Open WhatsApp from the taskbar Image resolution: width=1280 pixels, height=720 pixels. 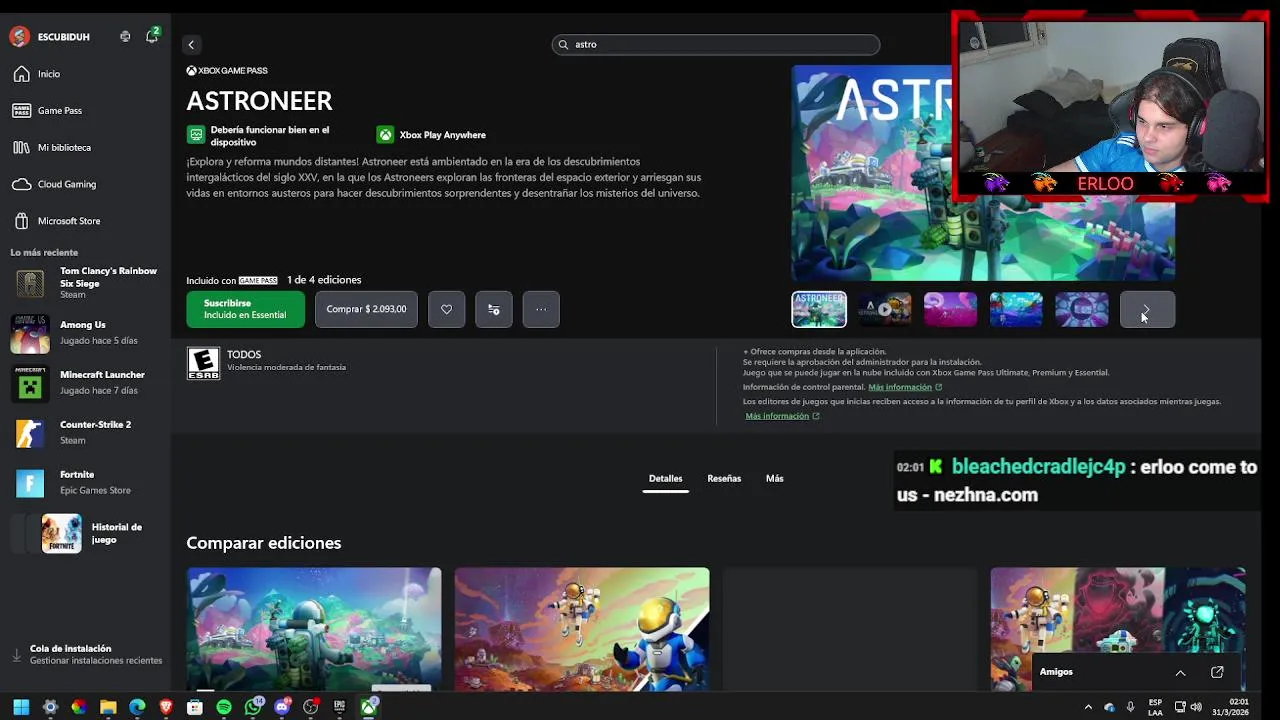tap(253, 707)
